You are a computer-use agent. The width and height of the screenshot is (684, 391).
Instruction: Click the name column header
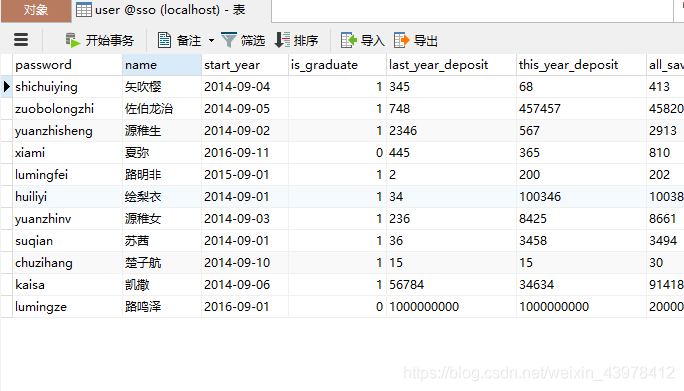pyautogui.click(x=162, y=65)
